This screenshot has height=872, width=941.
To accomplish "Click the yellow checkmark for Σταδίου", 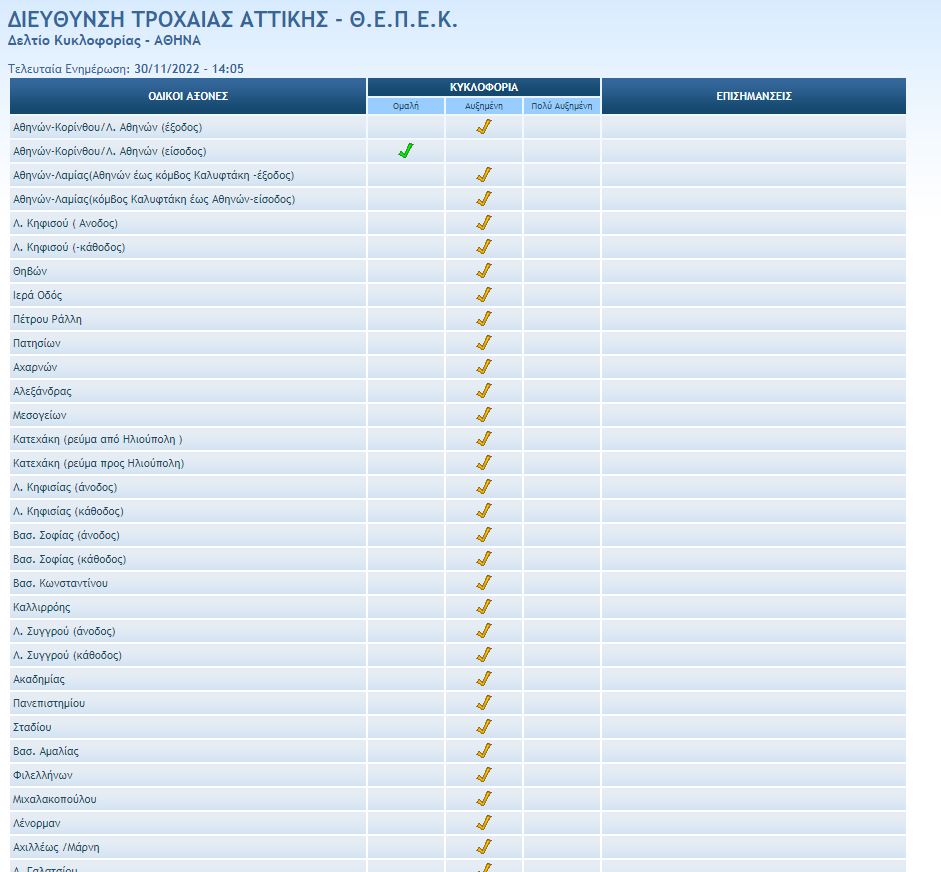I will click(x=484, y=727).
